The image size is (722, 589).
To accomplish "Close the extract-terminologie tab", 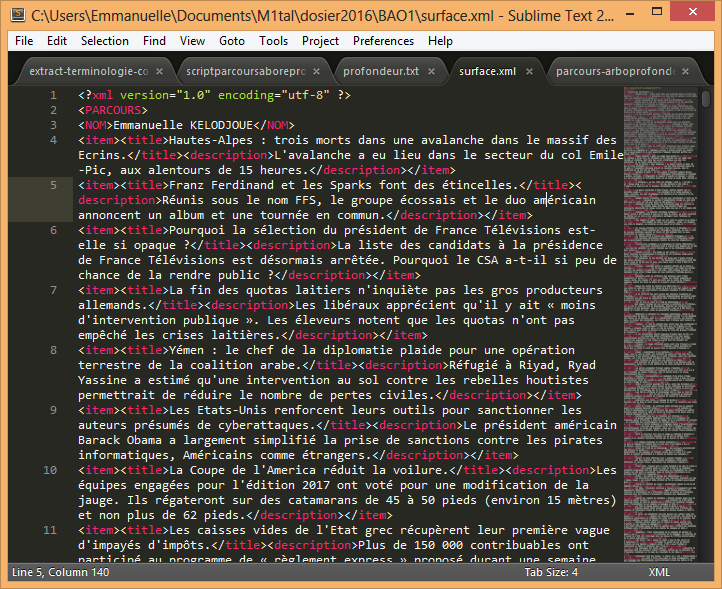I will 159,71.
